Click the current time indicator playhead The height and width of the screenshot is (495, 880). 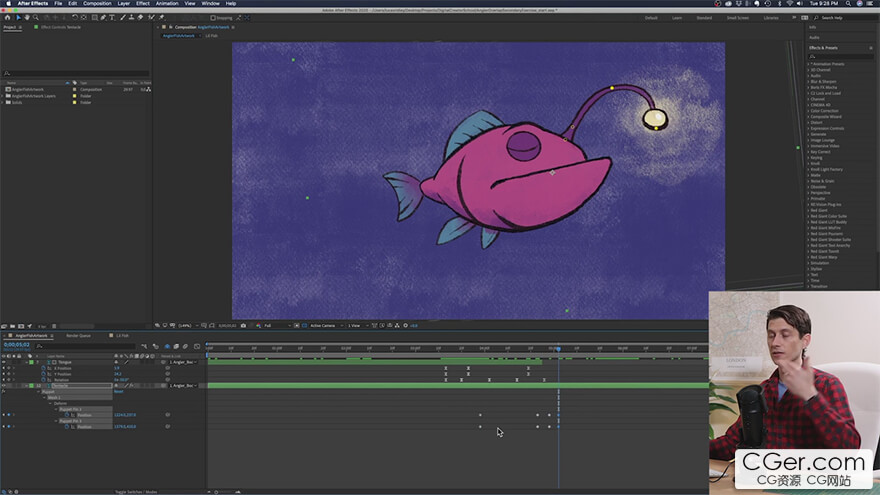pyautogui.click(x=558, y=349)
